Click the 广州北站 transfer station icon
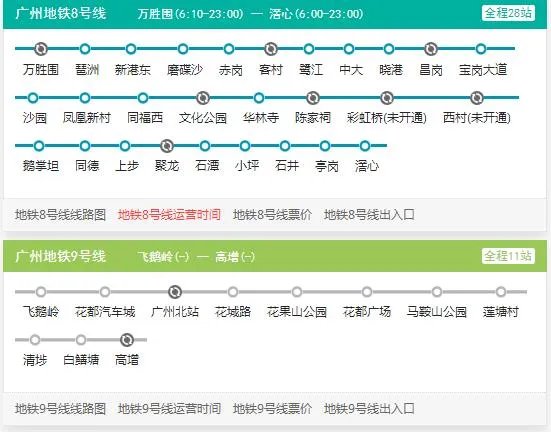 click(175, 292)
